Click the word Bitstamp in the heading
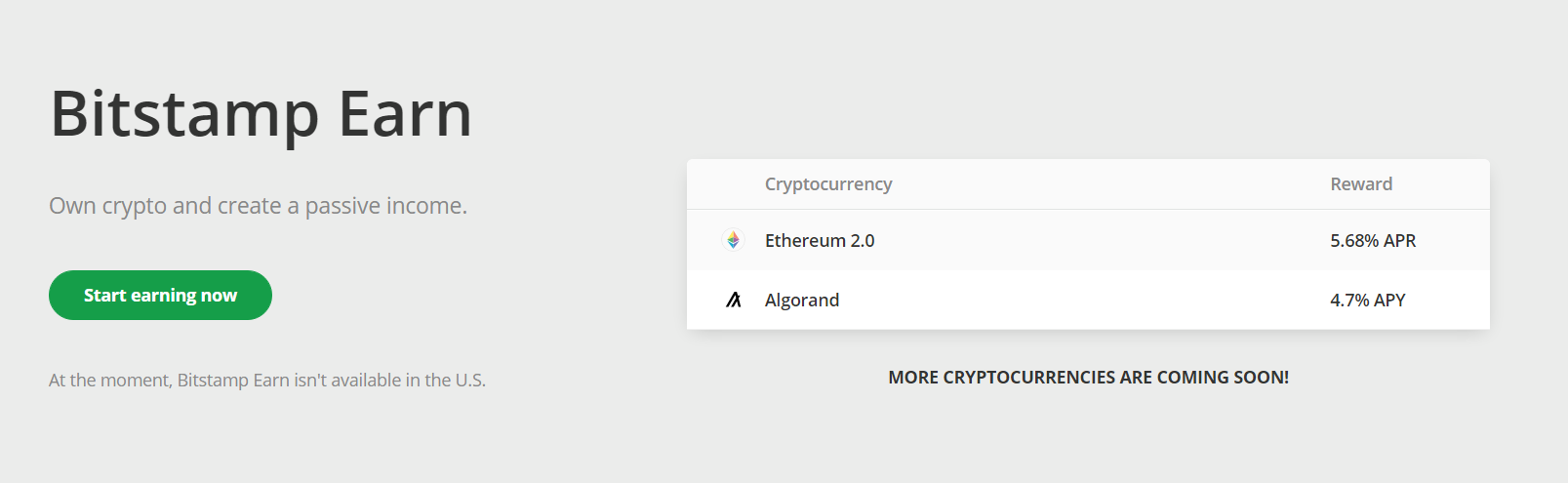This screenshot has height=483, width=1568. click(184, 113)
